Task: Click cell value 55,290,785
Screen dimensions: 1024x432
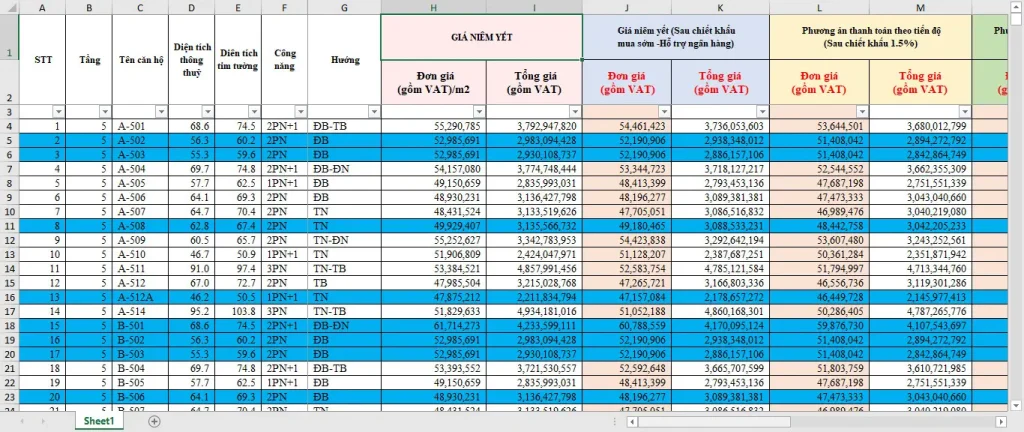Action: click(434, 126)
